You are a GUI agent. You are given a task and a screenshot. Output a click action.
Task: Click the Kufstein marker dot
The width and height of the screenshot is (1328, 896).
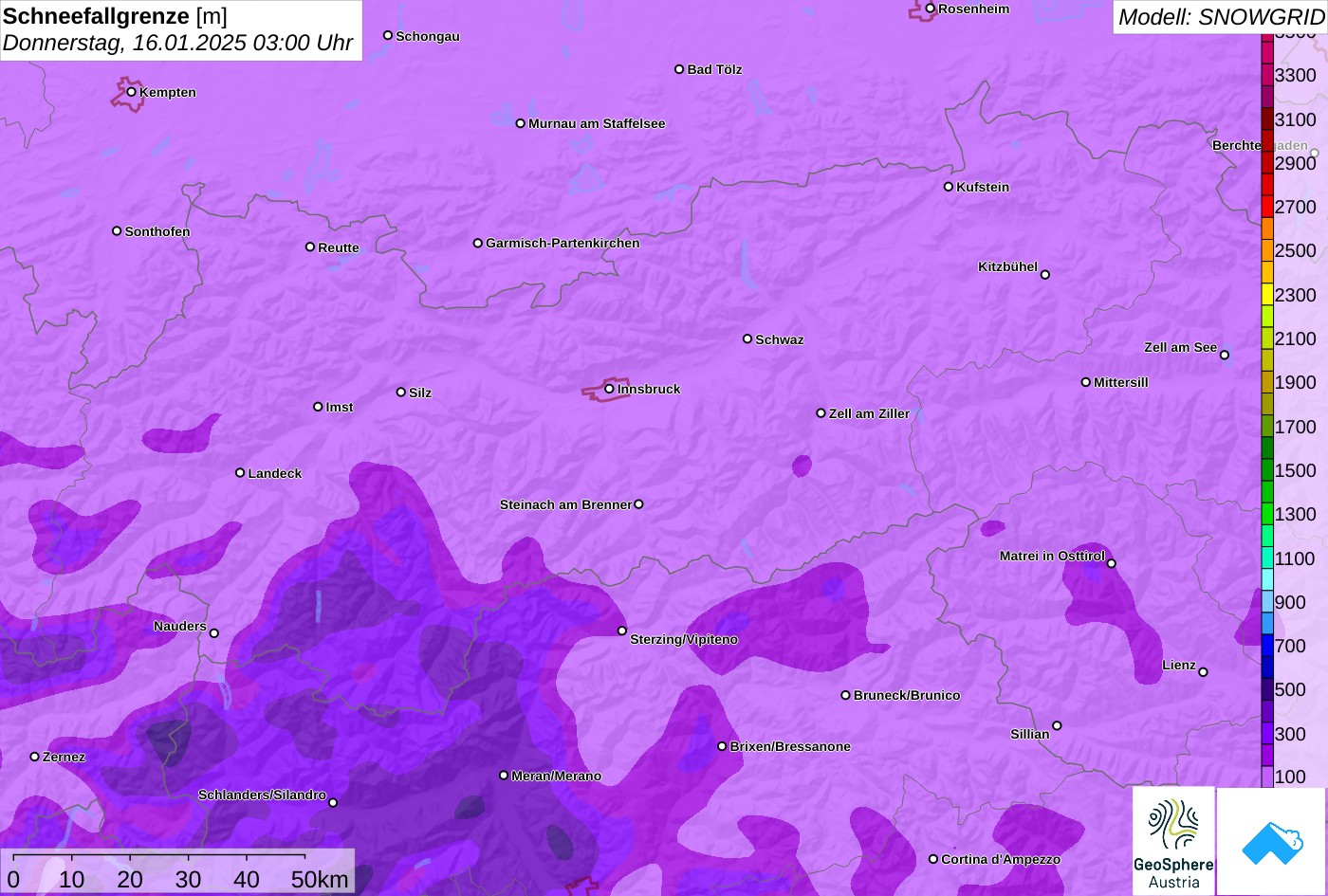coord(949,187)
